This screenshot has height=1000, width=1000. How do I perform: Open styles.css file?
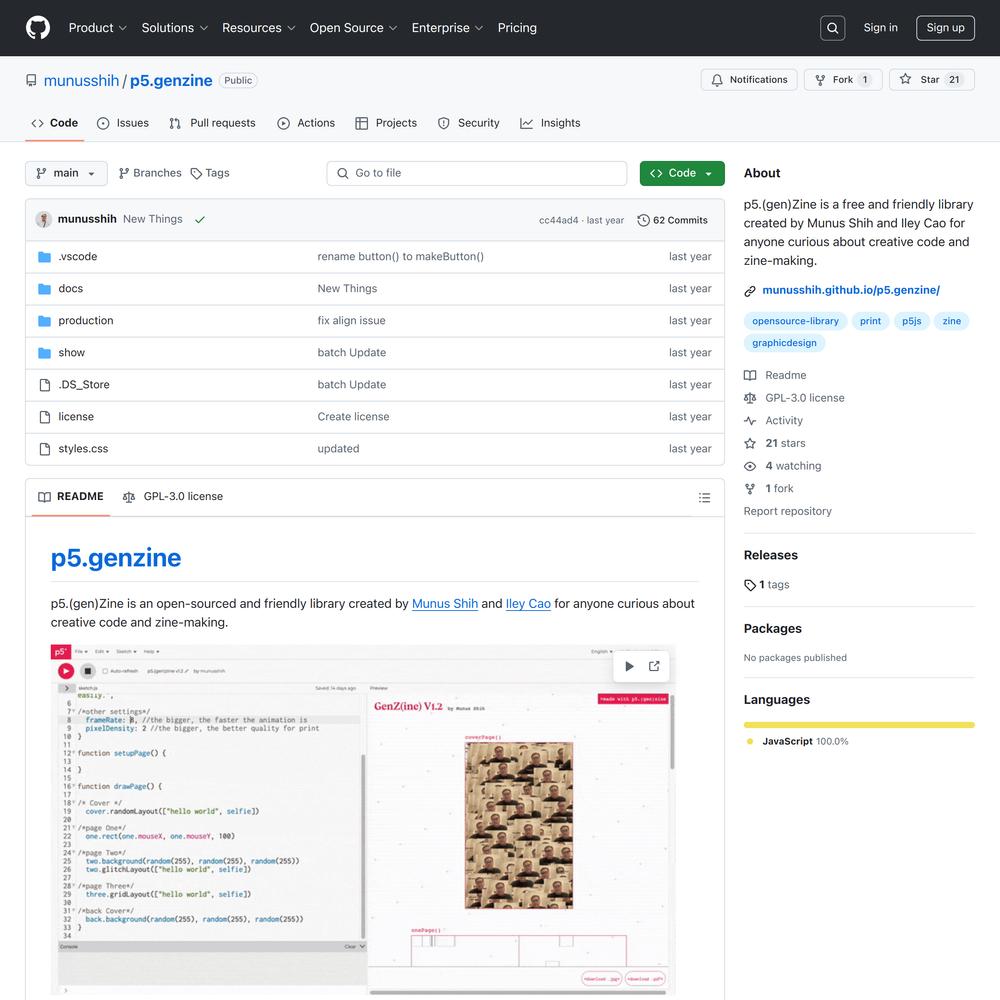point(83,448)
